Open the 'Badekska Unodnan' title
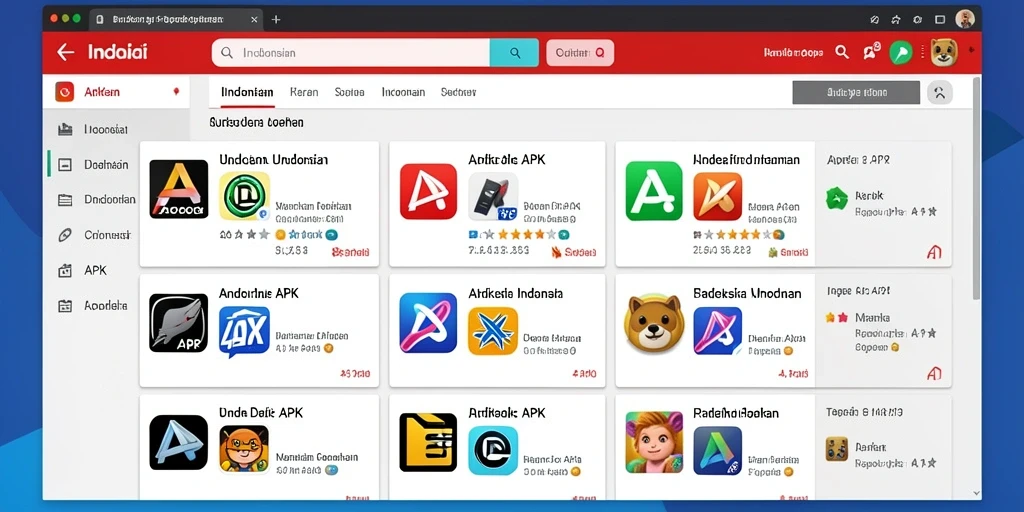1024x512 pixels. point(746,294)
